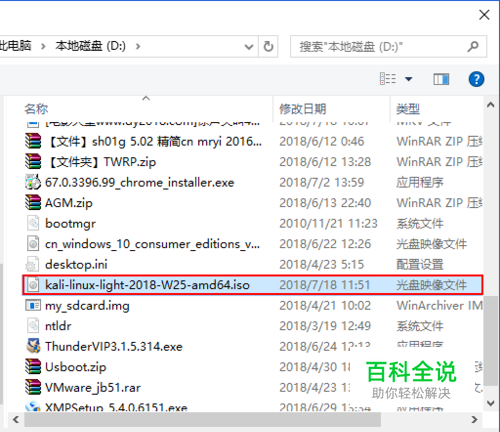The image size is (500, 432).
Task: Click the horizontal scrollbar right arrow
Action: pyautogui.click(x=474, y=420)
